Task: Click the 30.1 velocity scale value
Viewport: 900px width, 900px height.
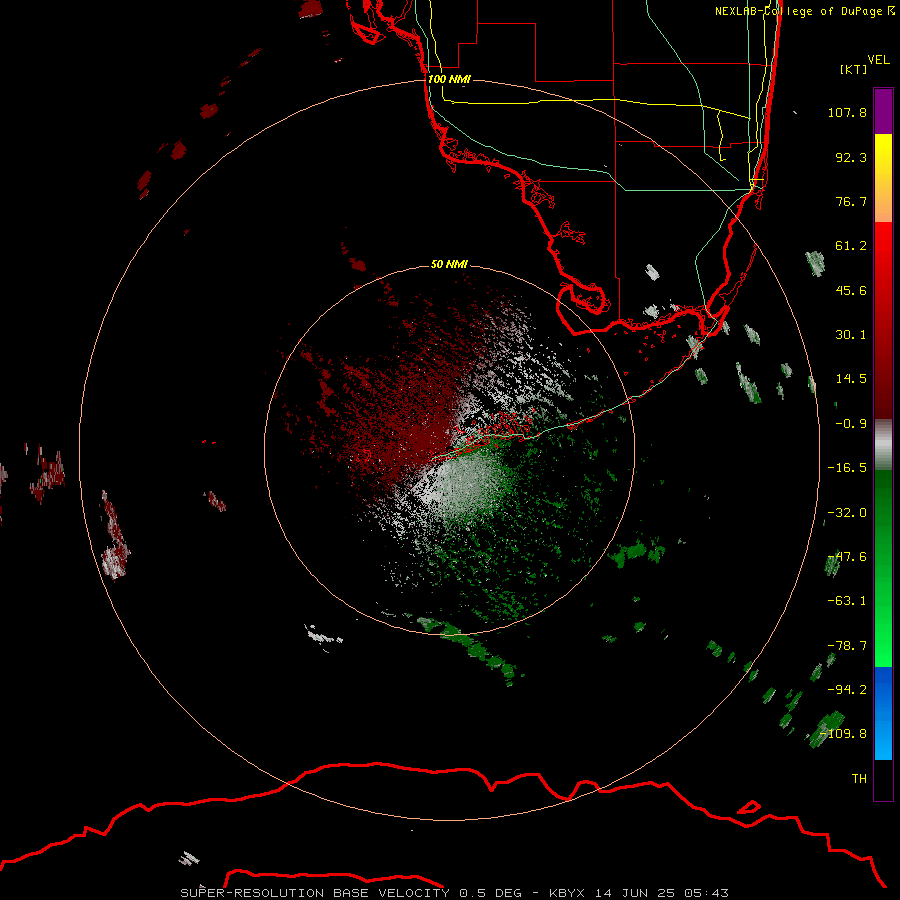Action: 851,335
